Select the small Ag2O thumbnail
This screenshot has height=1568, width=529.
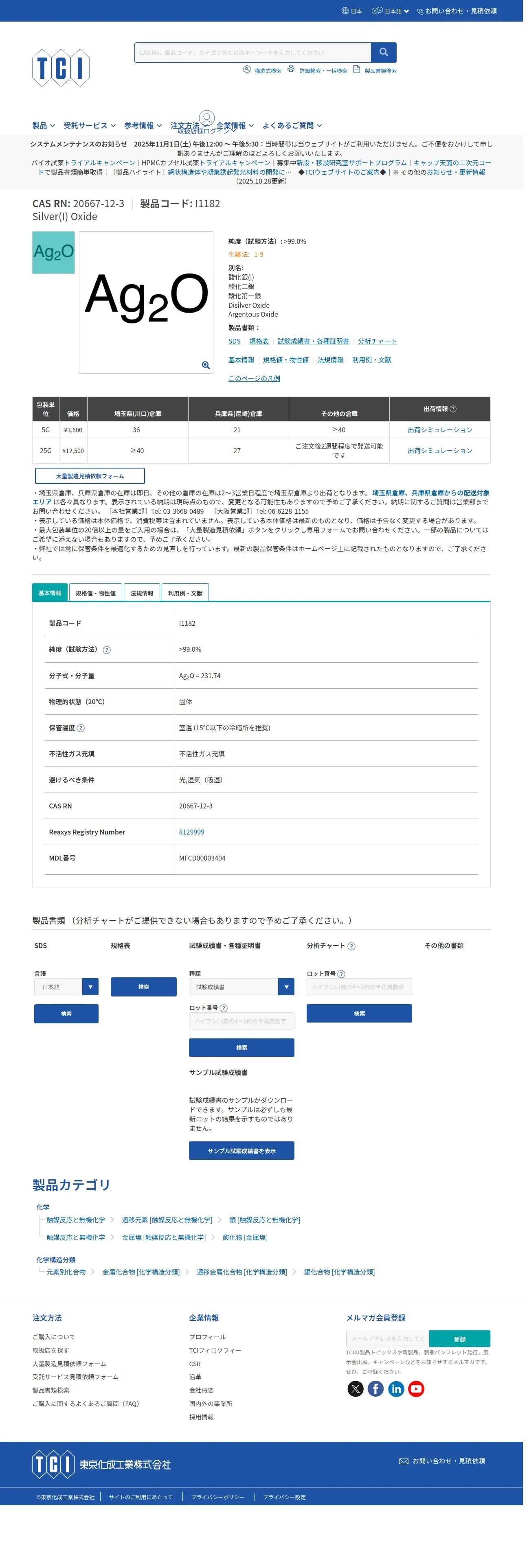pos(54,252)
